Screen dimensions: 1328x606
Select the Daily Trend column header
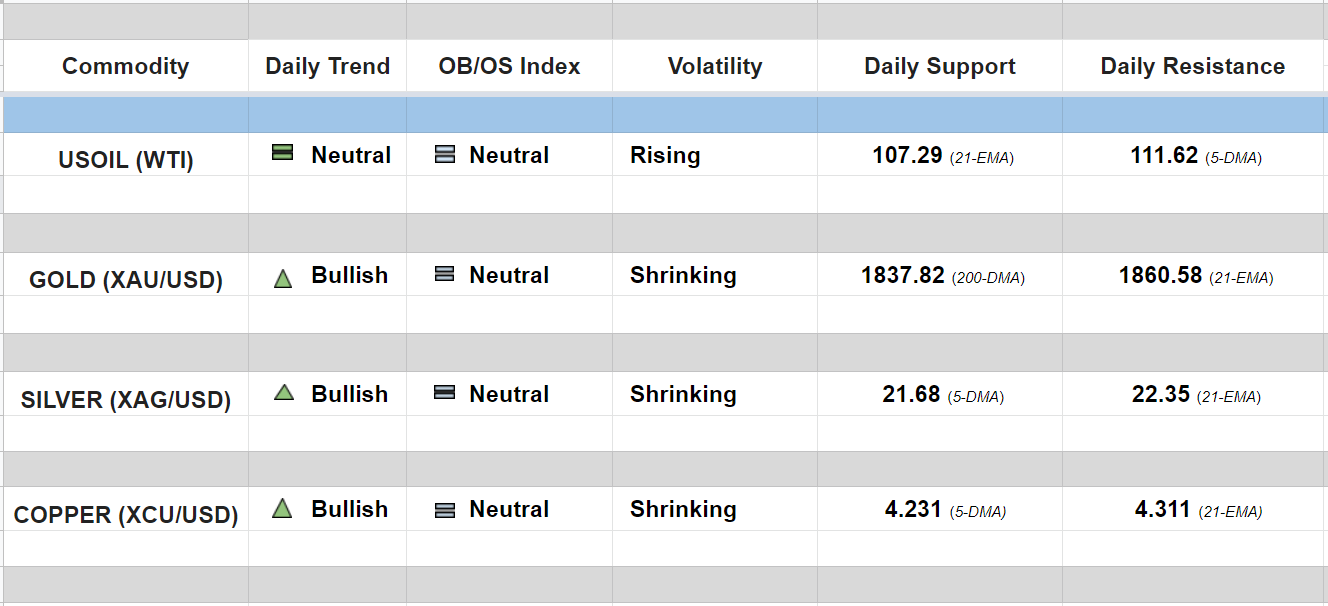coord(327,66)
